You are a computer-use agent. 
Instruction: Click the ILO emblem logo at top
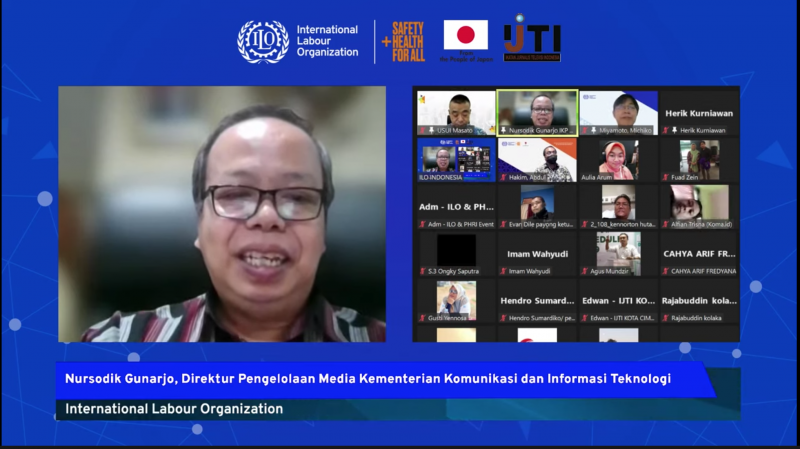click(263, 41)
